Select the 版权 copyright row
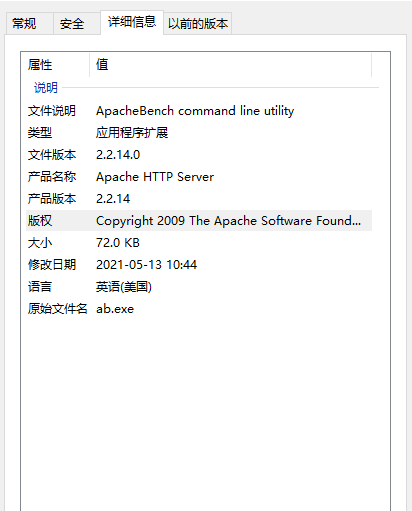412x511 pixels. tap(199, 221)
